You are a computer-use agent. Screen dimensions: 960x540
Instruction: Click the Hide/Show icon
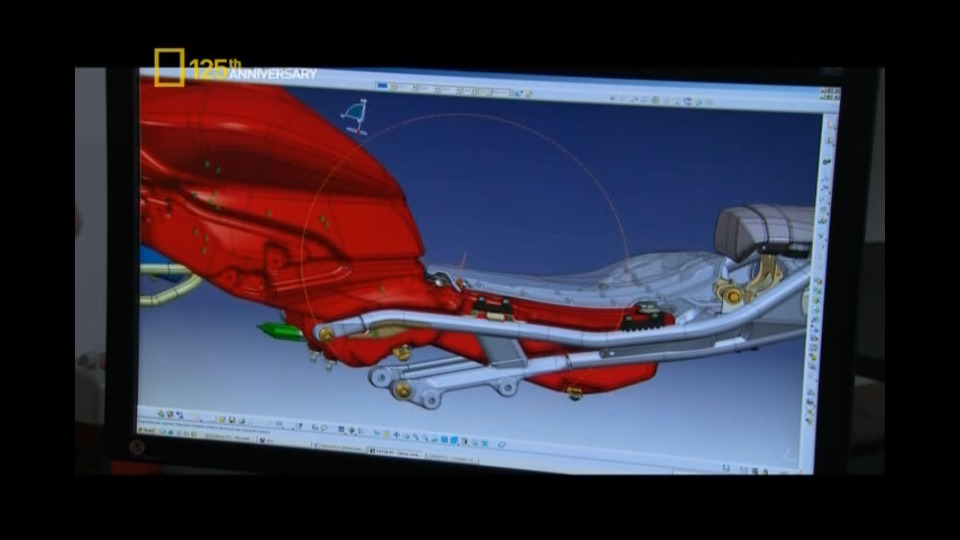point(474,442)
